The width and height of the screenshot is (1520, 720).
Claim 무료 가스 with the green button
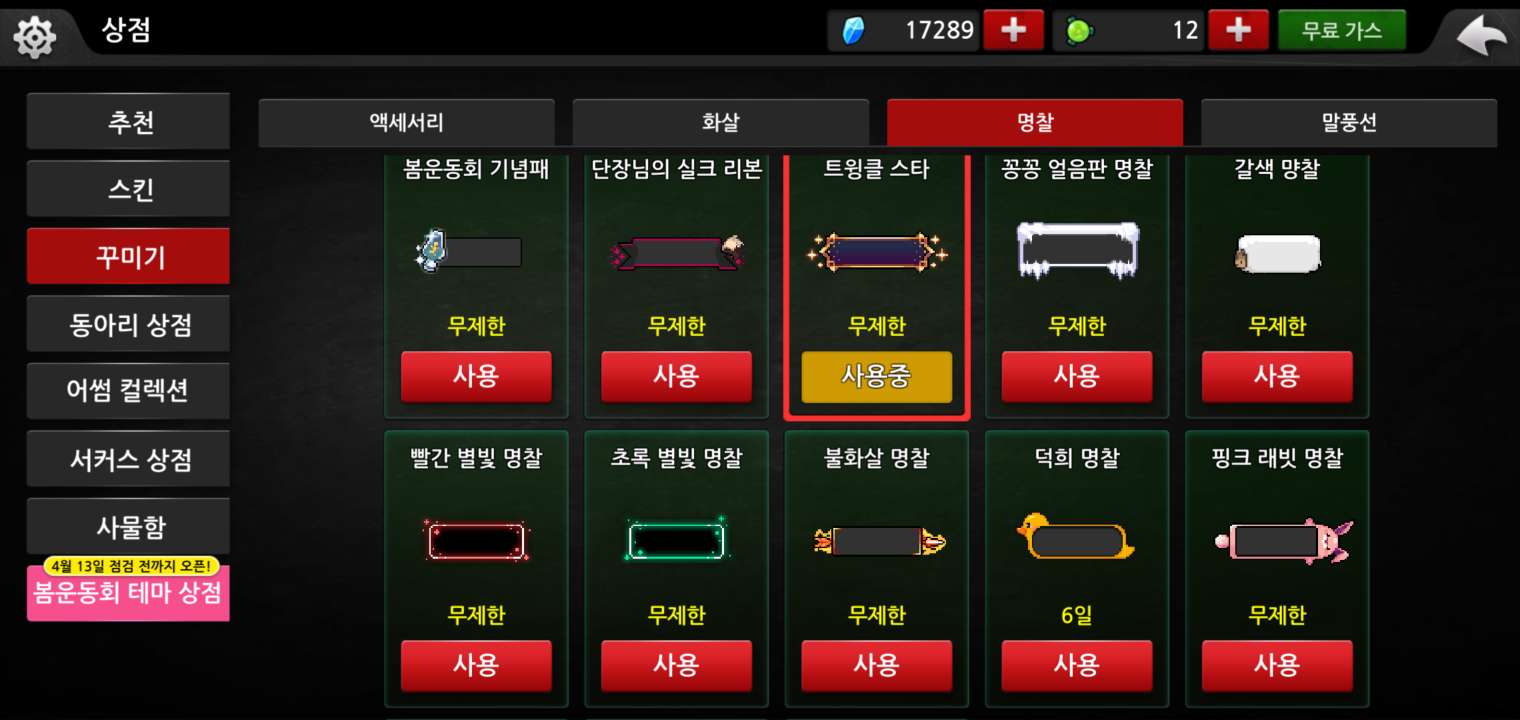[1342, 30]
